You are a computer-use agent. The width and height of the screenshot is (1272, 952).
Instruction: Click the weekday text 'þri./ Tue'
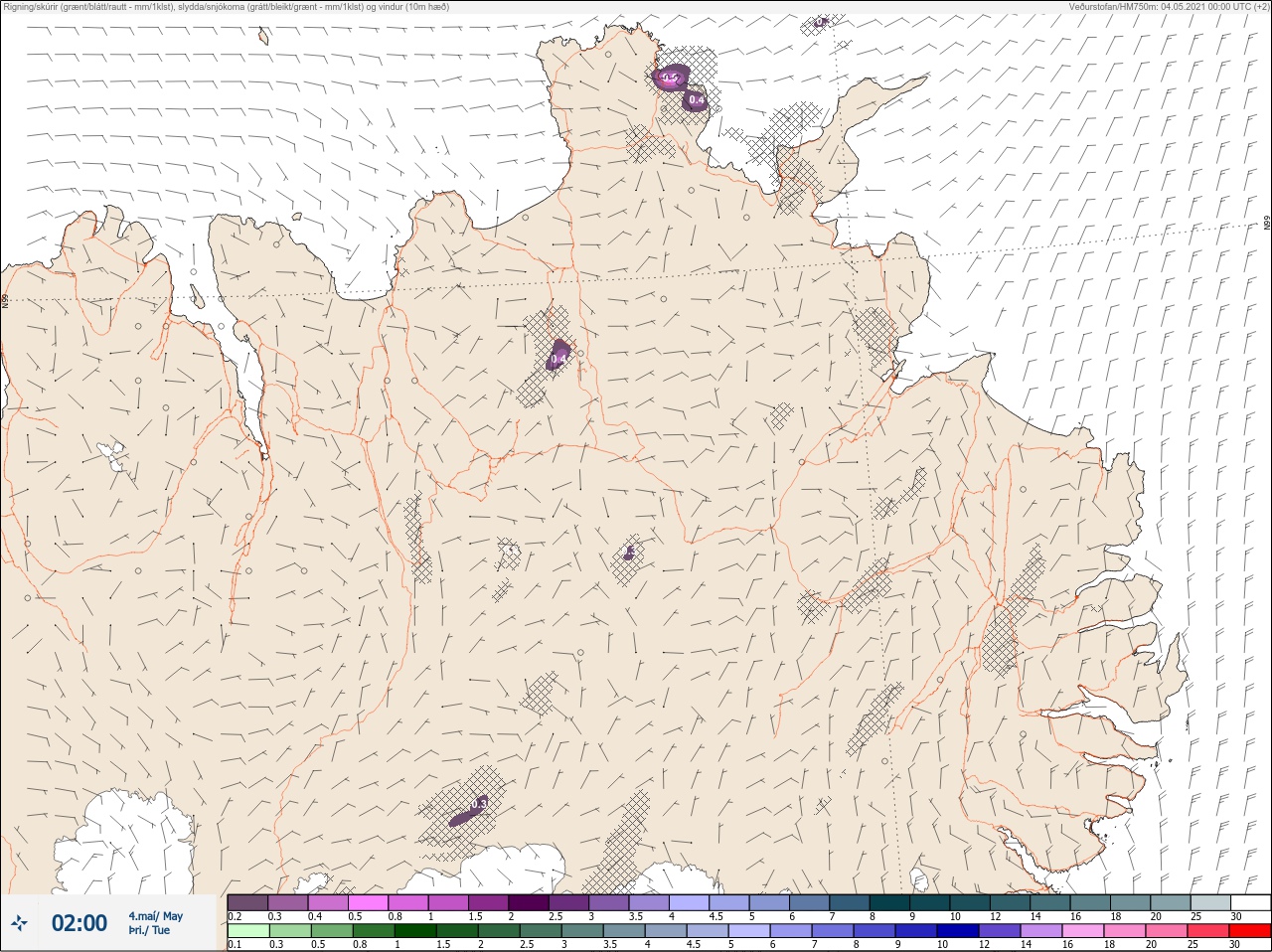pyautogui.click(x=149, y=931)
